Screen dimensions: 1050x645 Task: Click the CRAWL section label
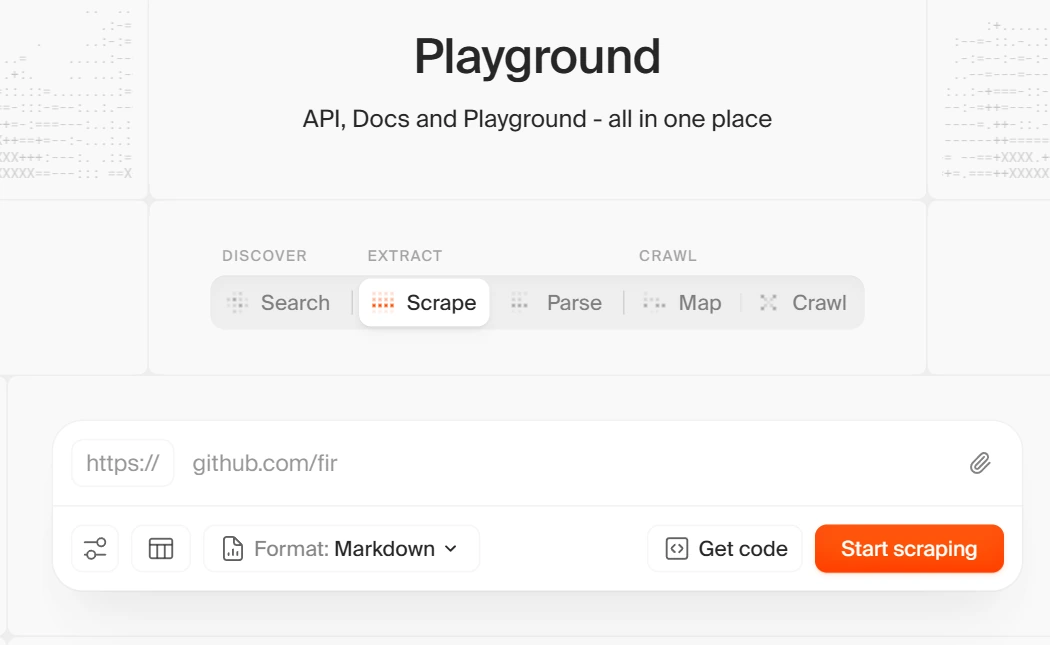[668, 256]
